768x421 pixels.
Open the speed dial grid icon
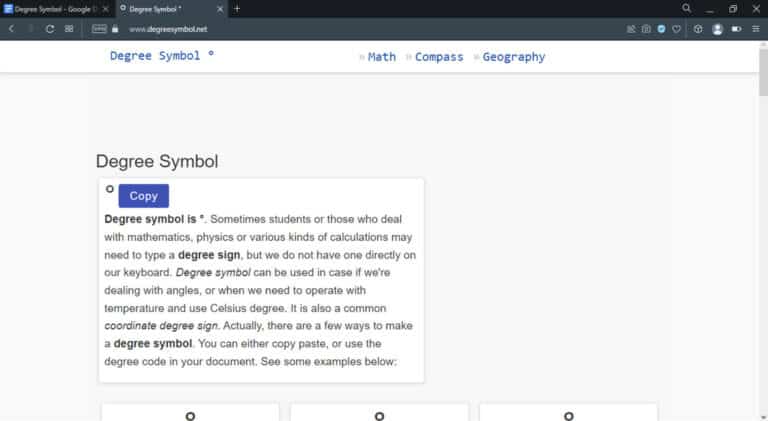69,29
